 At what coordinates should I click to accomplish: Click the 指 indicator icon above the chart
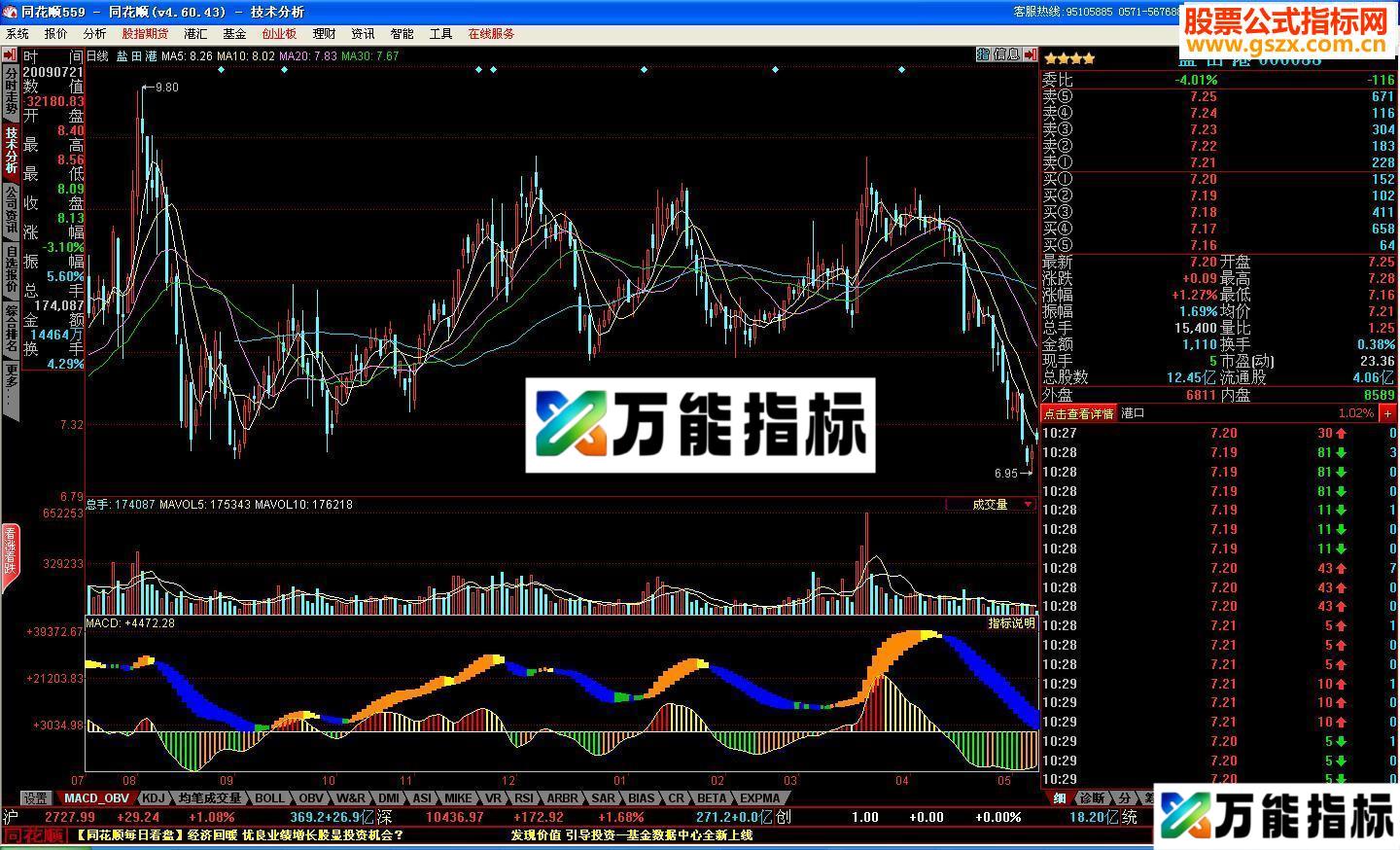[x=983, y=55]
